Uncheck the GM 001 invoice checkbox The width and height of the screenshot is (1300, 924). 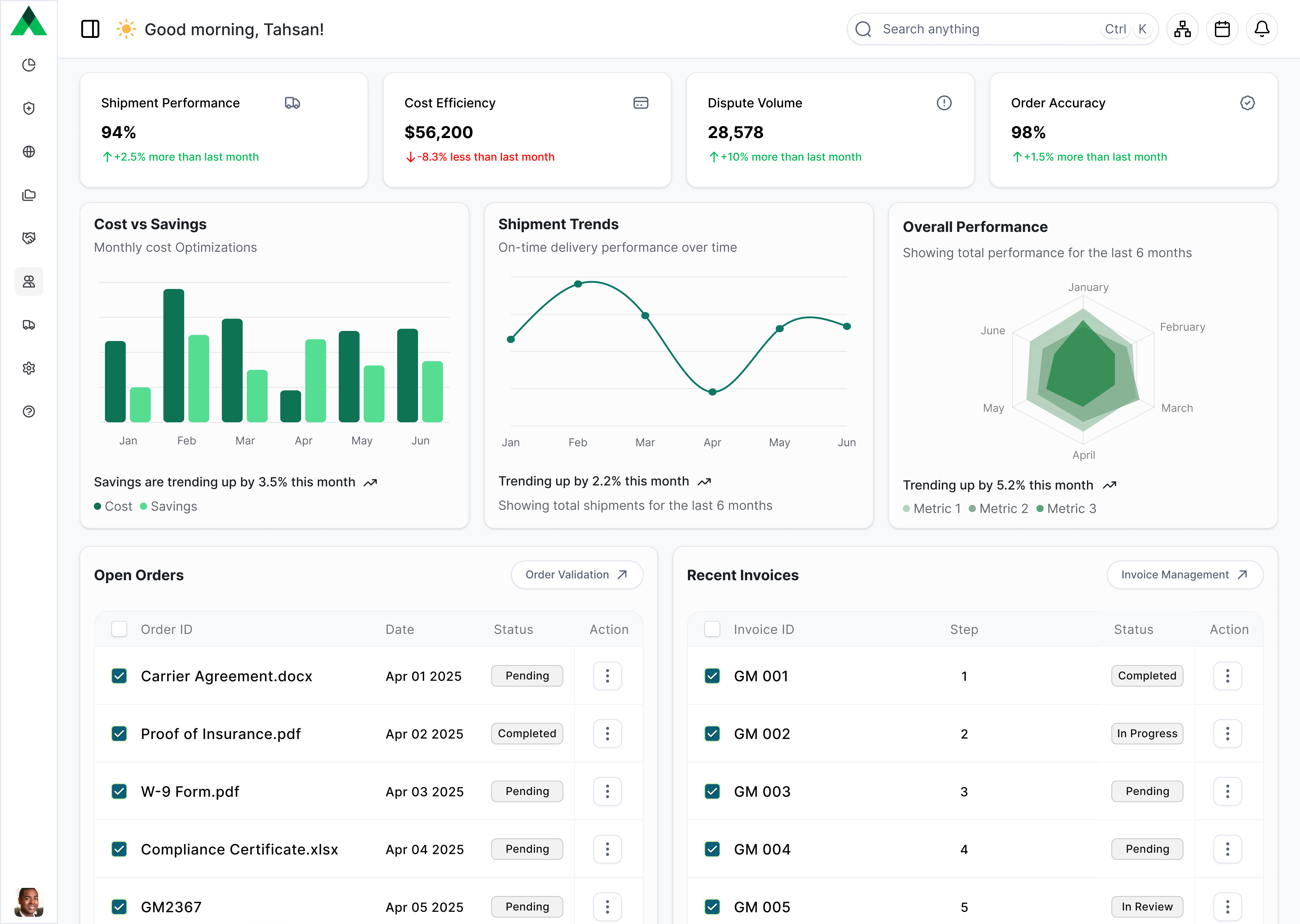tap(712, 676)
